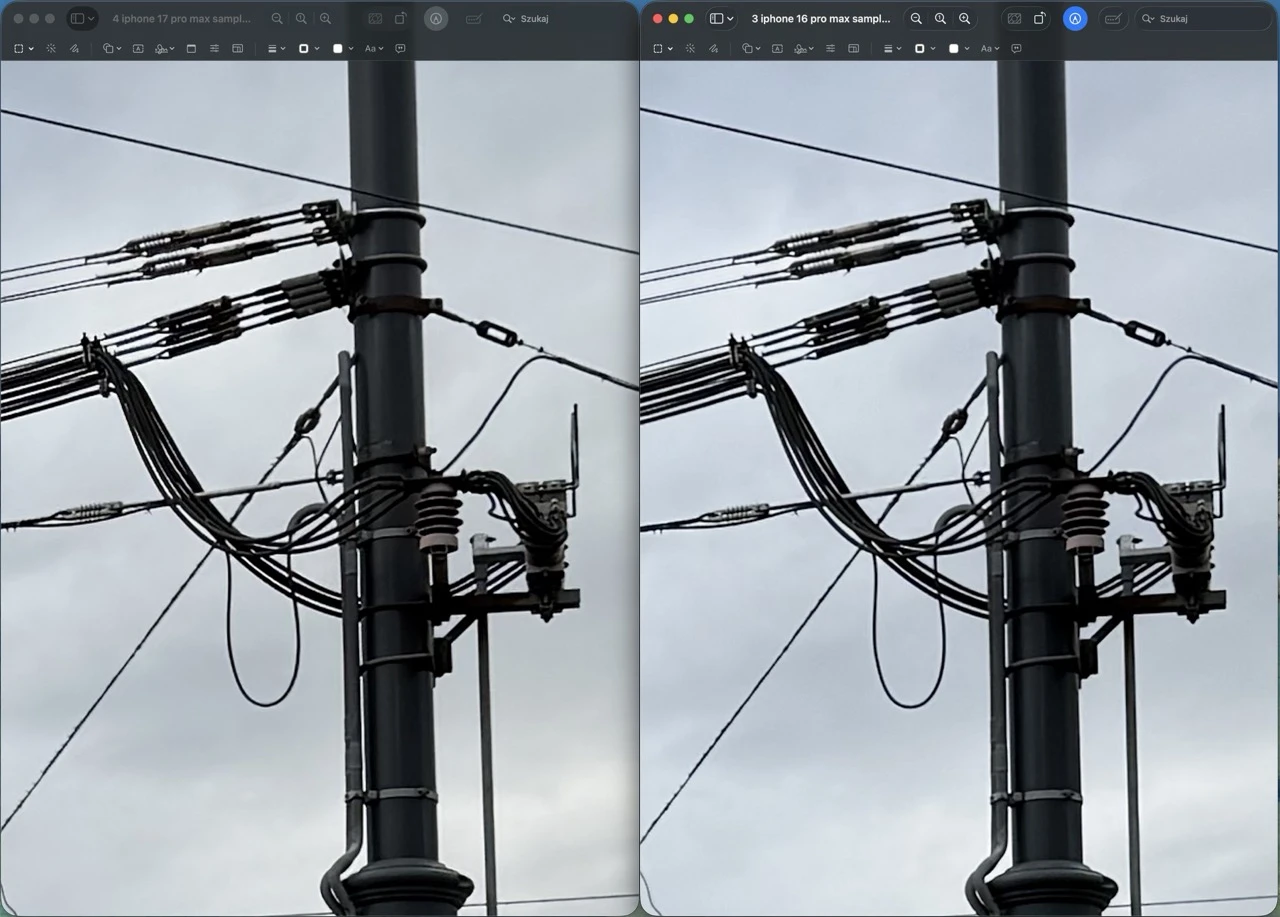Toggle Markup toolbar in the iPhone 17 window
The width and height of the screenshot is (1280, 917).
pos(436,19)
